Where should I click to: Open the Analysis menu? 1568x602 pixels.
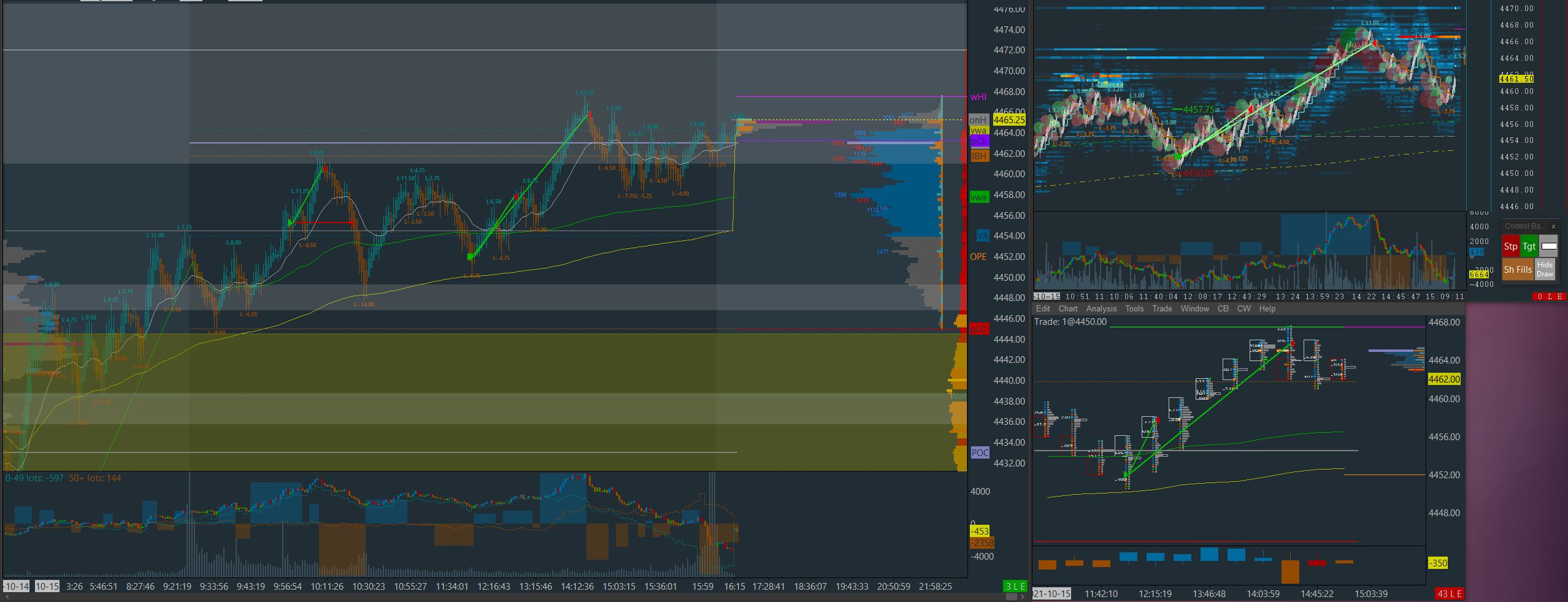coord(1101,309)
